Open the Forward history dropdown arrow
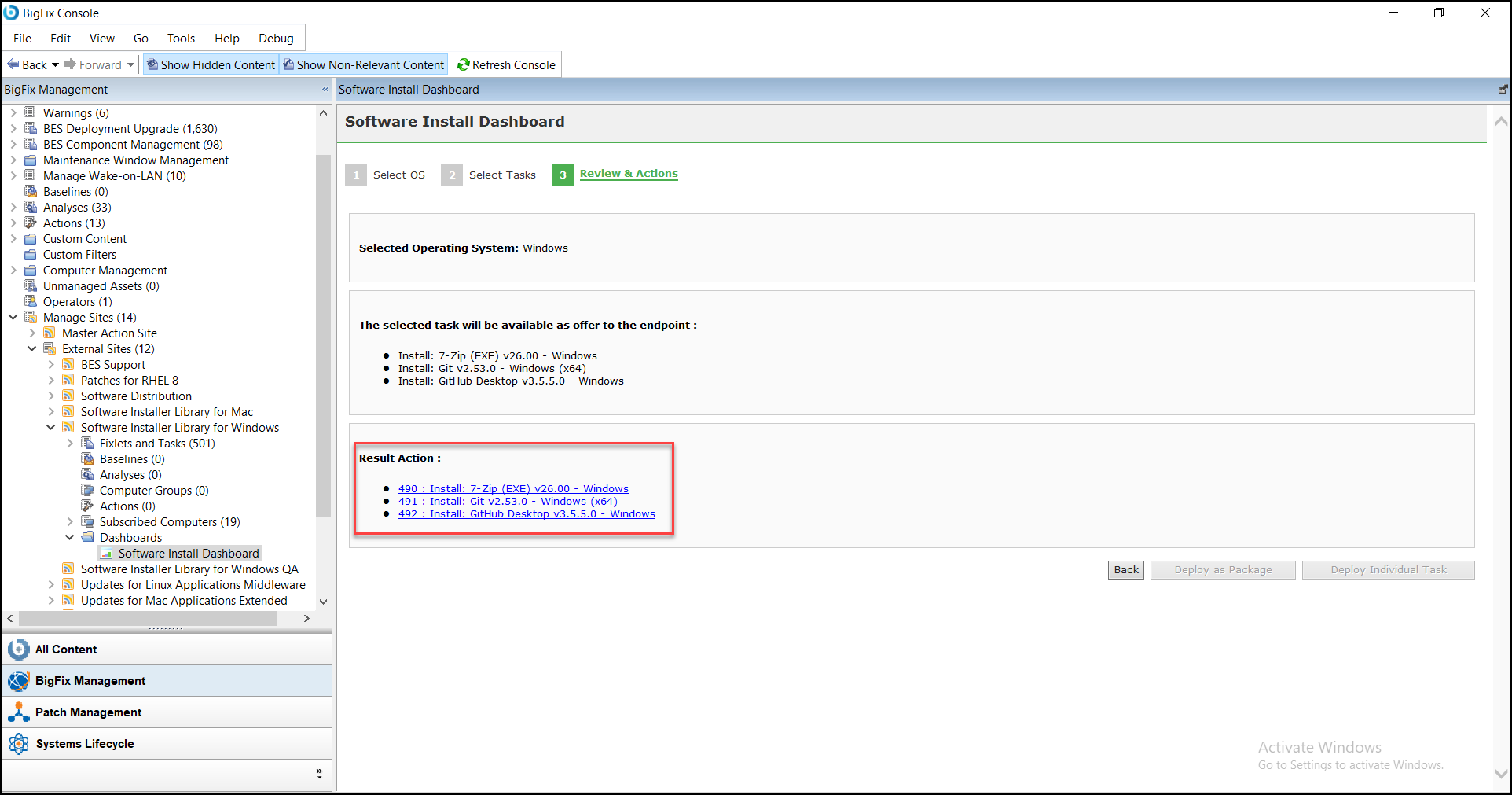Screen dimensions: 1512x795 [130, 64]
